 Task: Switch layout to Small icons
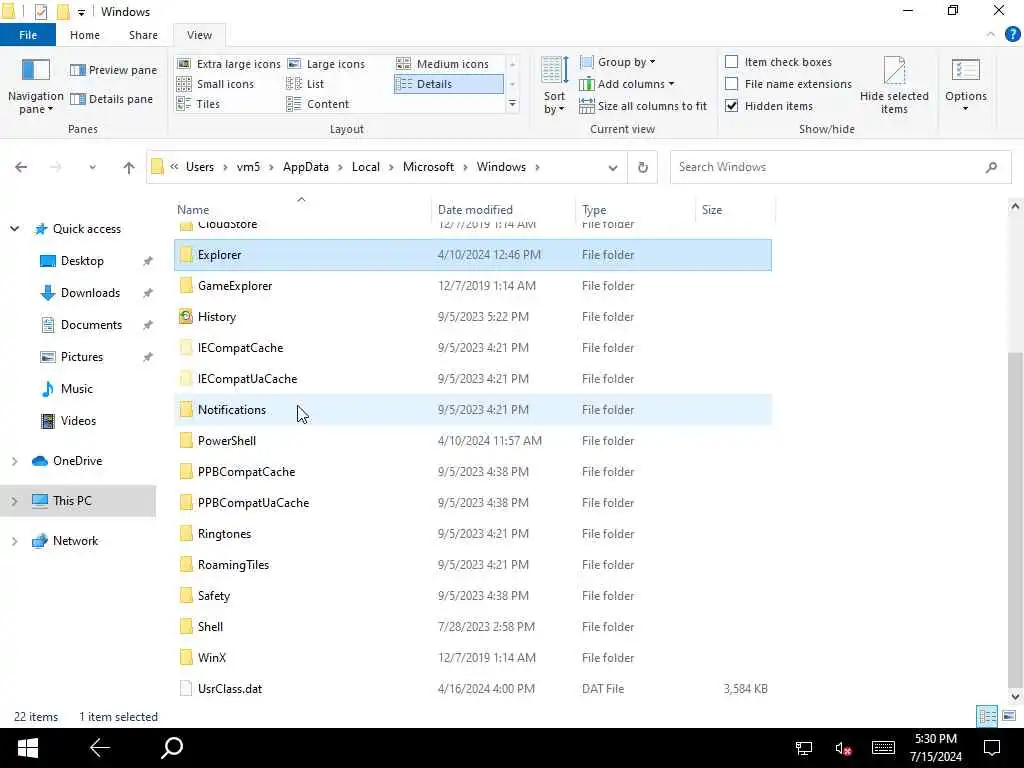[x=216, y=84]
